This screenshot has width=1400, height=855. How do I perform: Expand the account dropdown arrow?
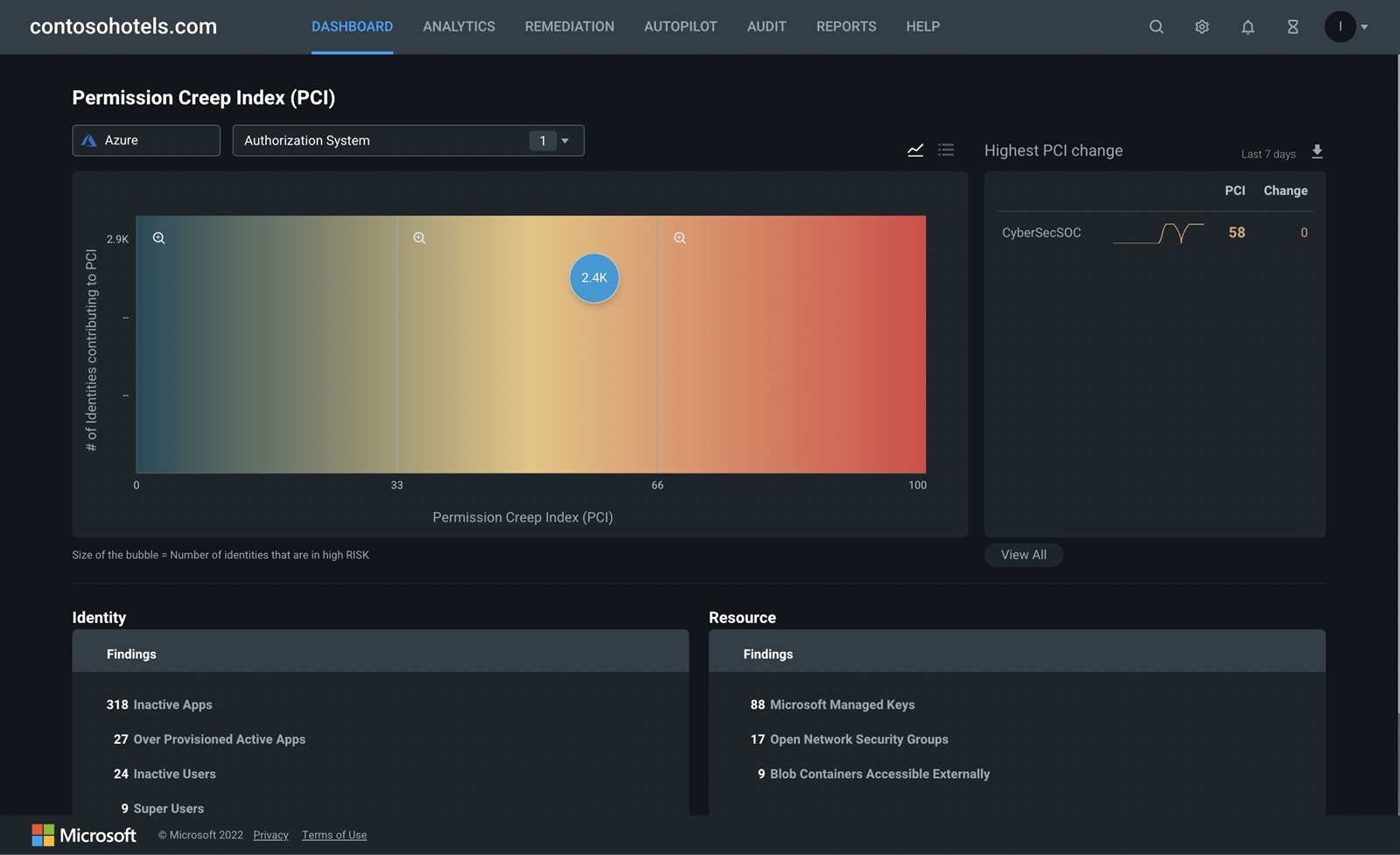point(1364,27)
